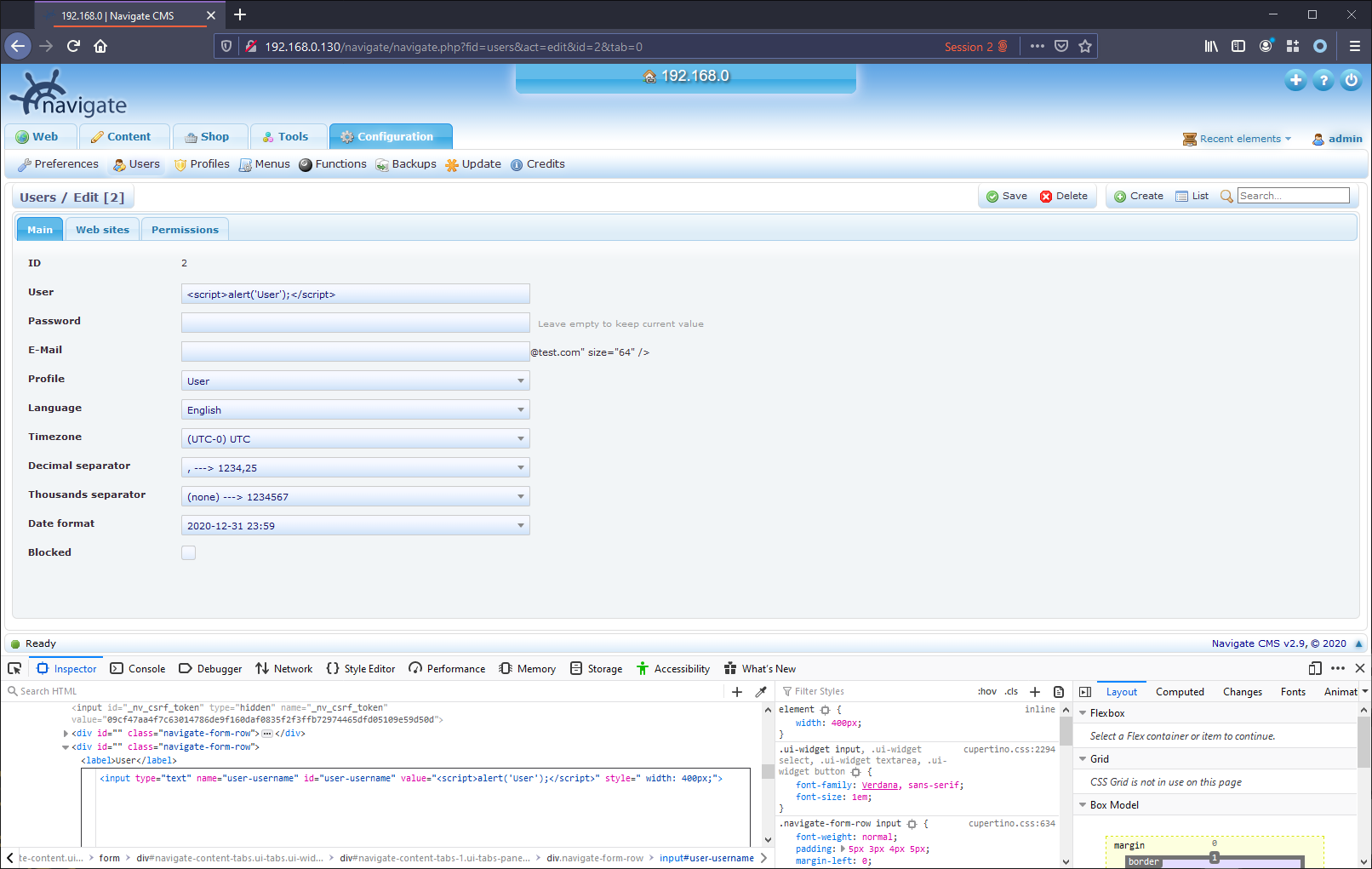The width and height of the screenshot is (1372, 869).
Task: Open the Firefox hamburger menu
Action: pyautogui.click(x=1354, y=46)
